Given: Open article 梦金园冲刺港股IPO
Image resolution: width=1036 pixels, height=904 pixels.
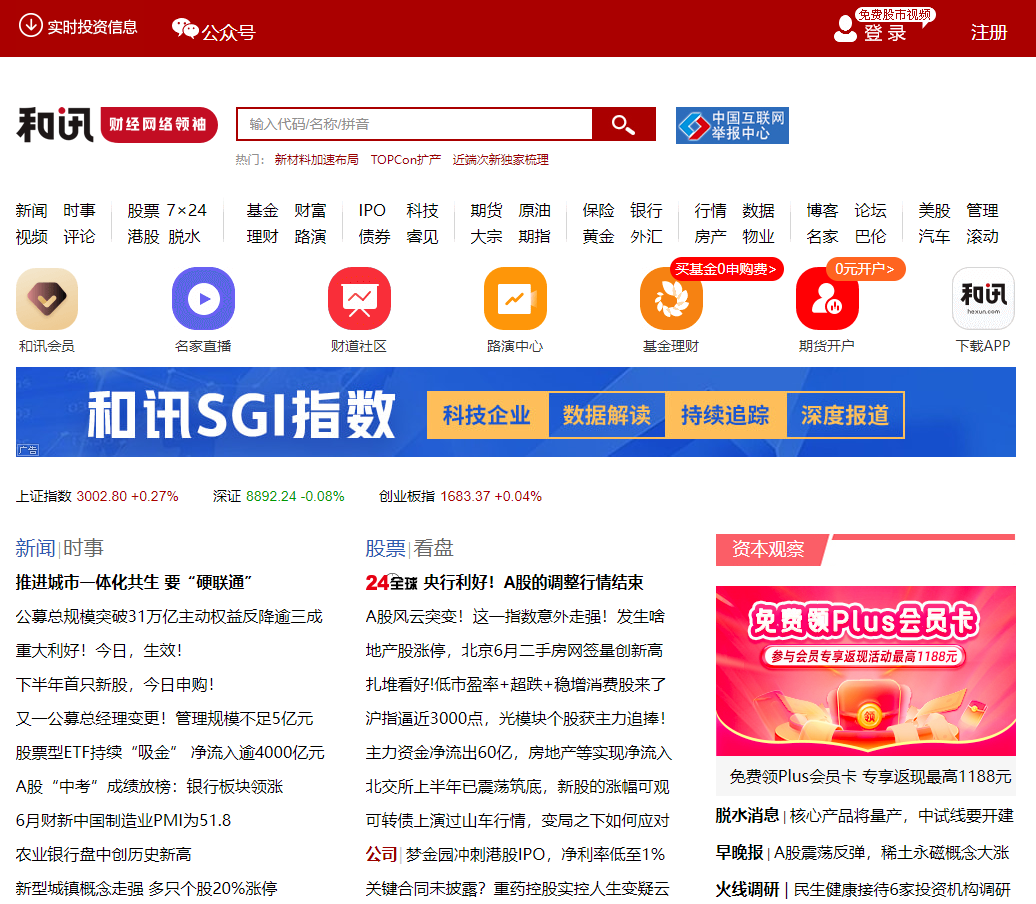Looking at the screenshot, I should (x=535, y=854).
